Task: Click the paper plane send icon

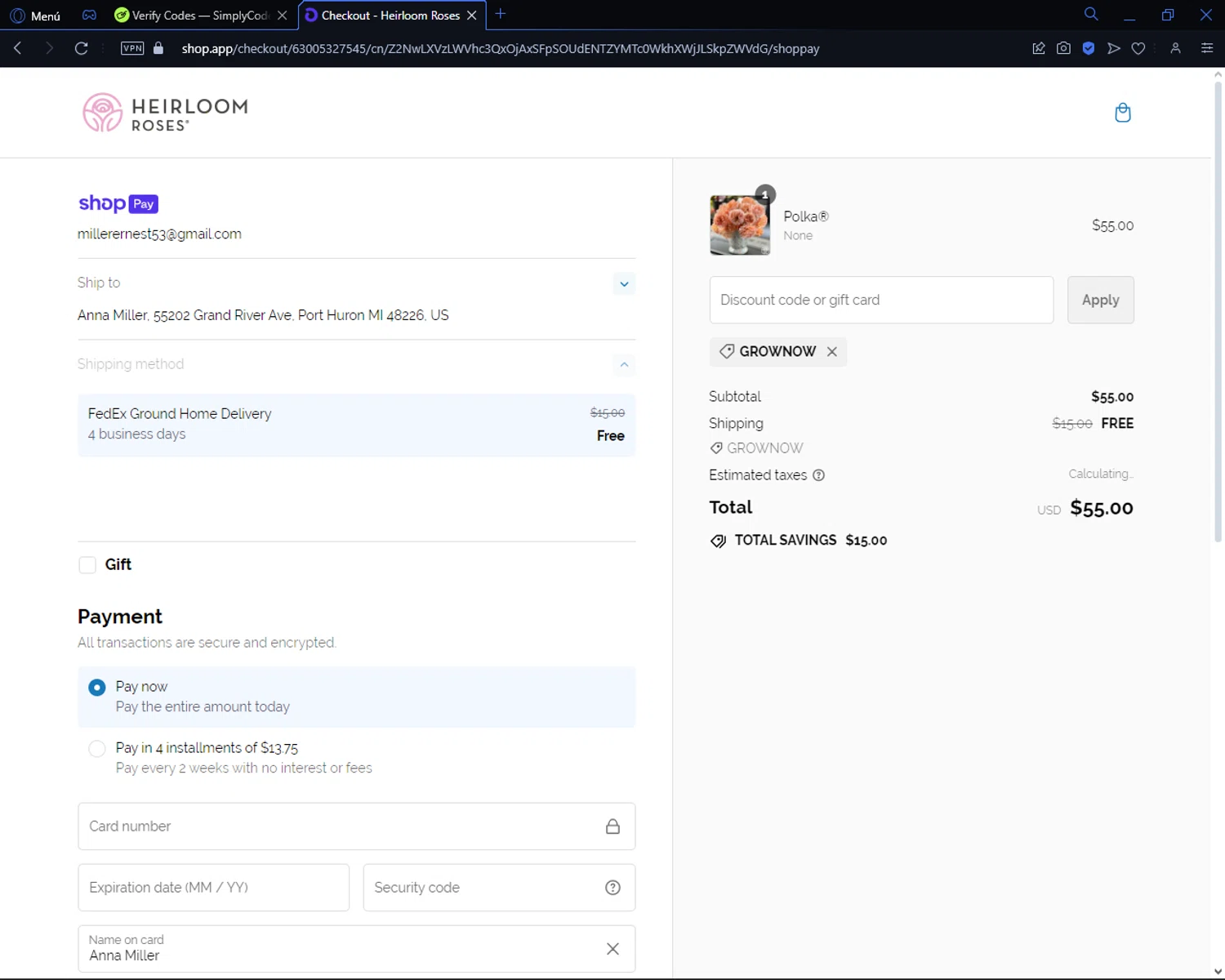Action: click(1113, 48)
